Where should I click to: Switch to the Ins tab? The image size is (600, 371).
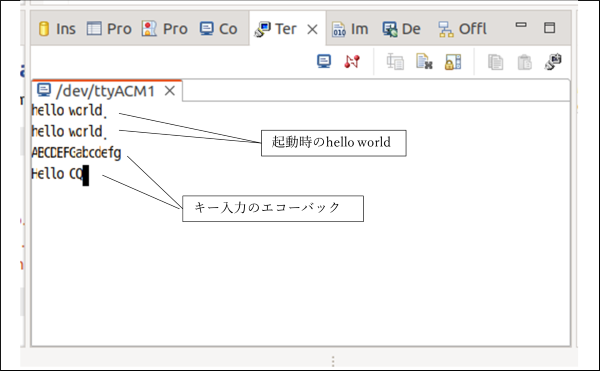coord(57,29)
